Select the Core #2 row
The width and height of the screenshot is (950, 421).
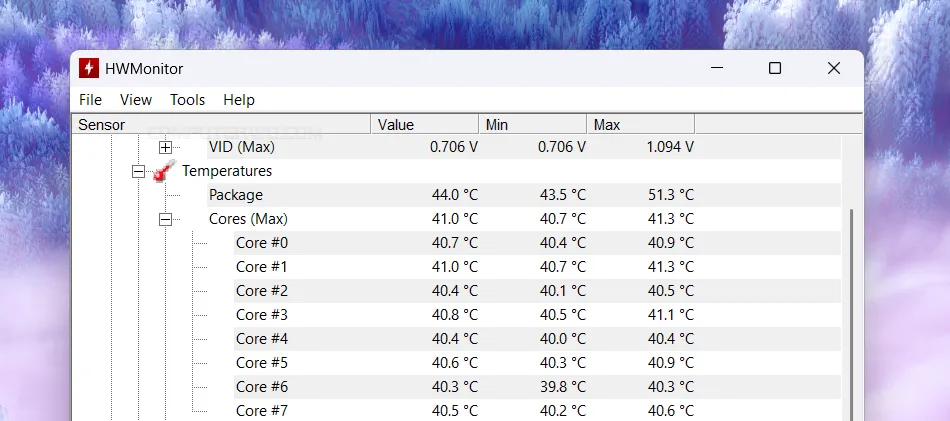pos(537,291)
